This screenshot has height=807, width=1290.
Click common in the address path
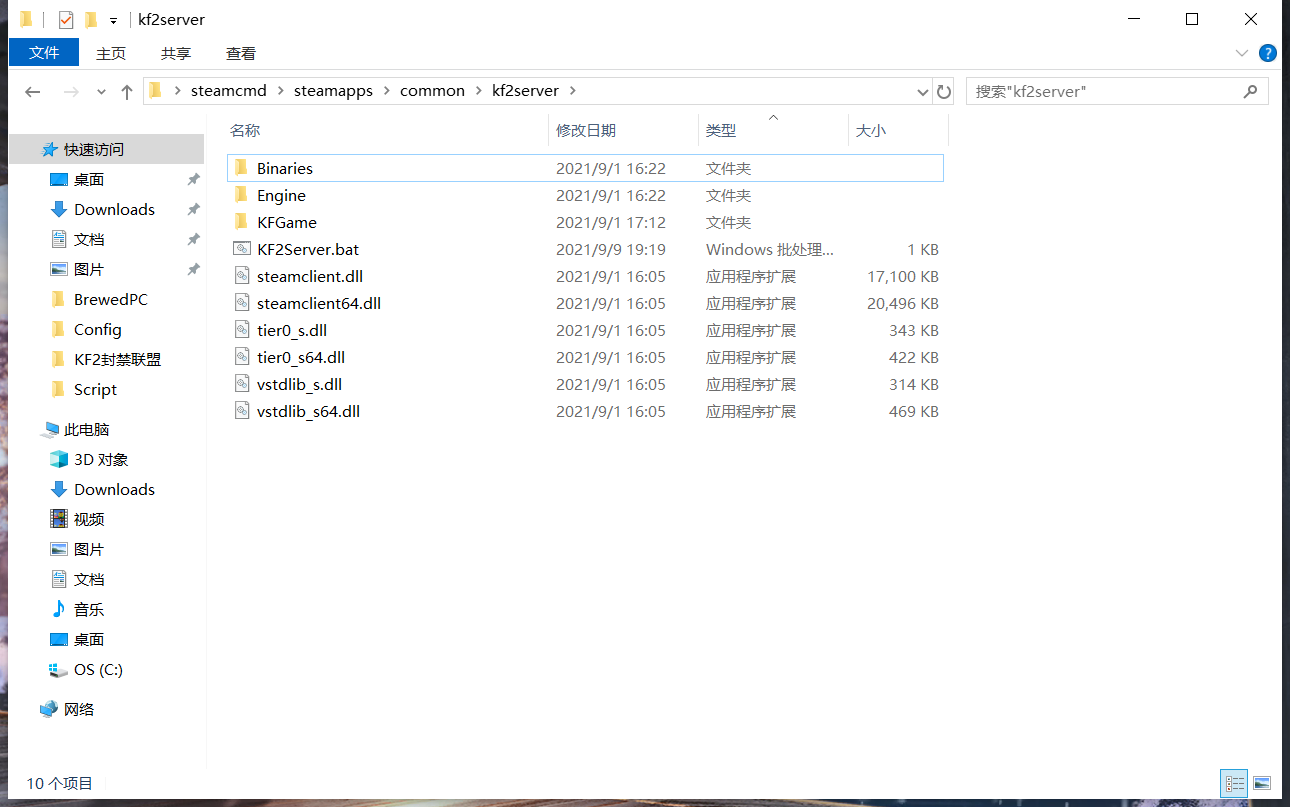[x=432, y=90]
